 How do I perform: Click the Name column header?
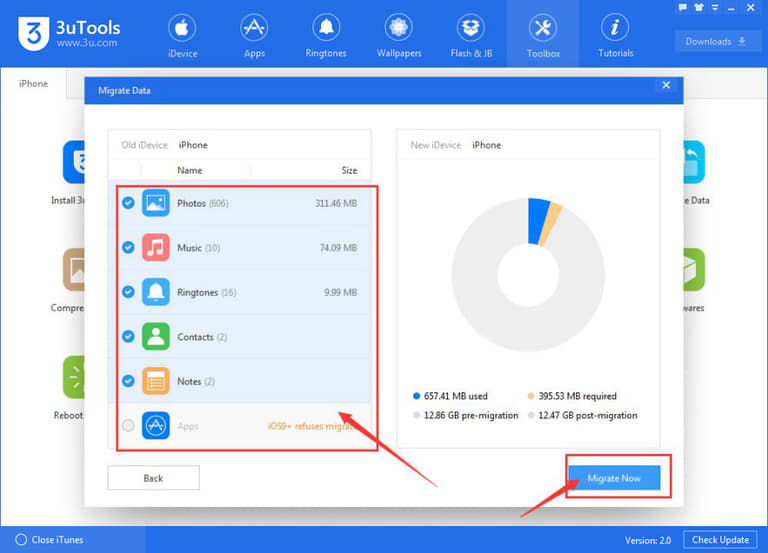(190, 170)
